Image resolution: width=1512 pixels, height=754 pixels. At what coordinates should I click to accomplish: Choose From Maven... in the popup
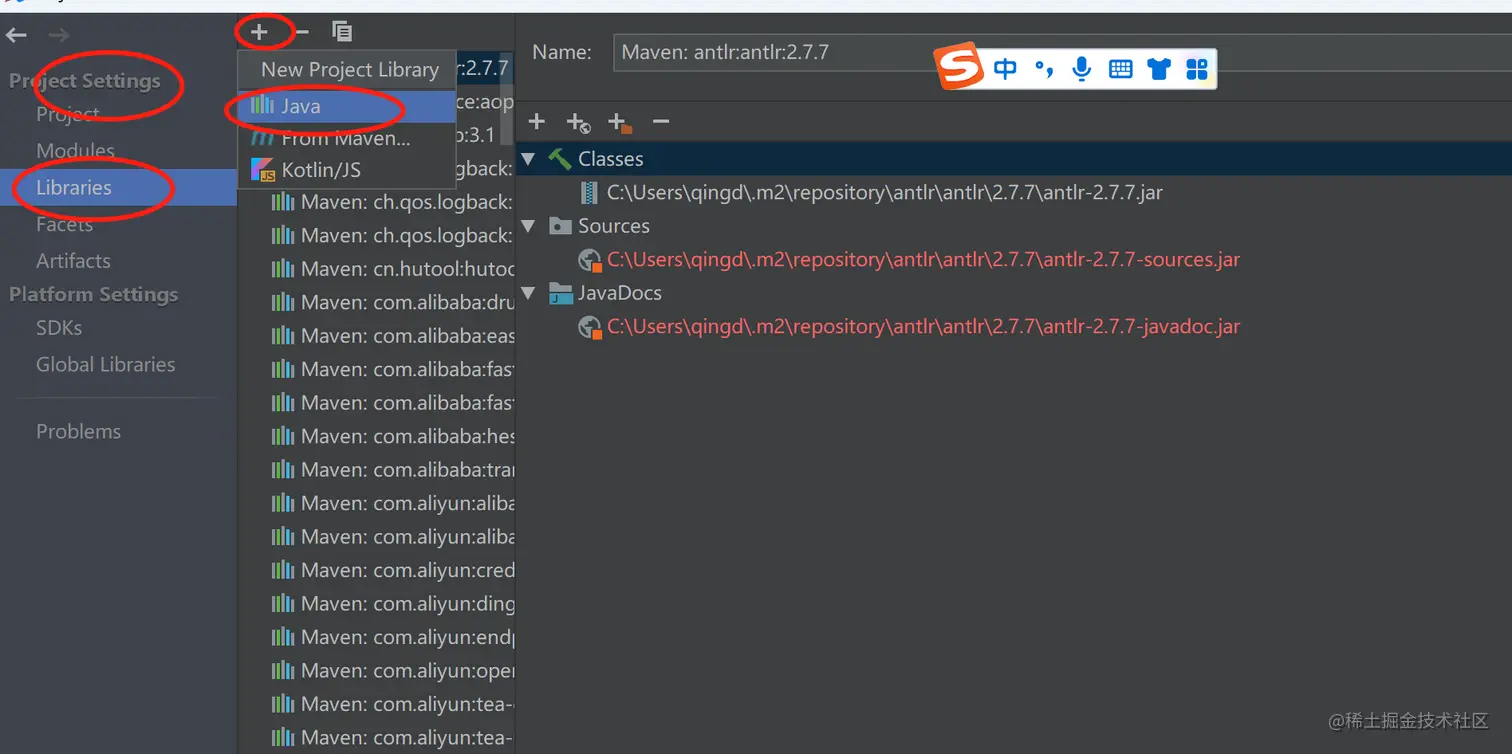coord(347,138)
